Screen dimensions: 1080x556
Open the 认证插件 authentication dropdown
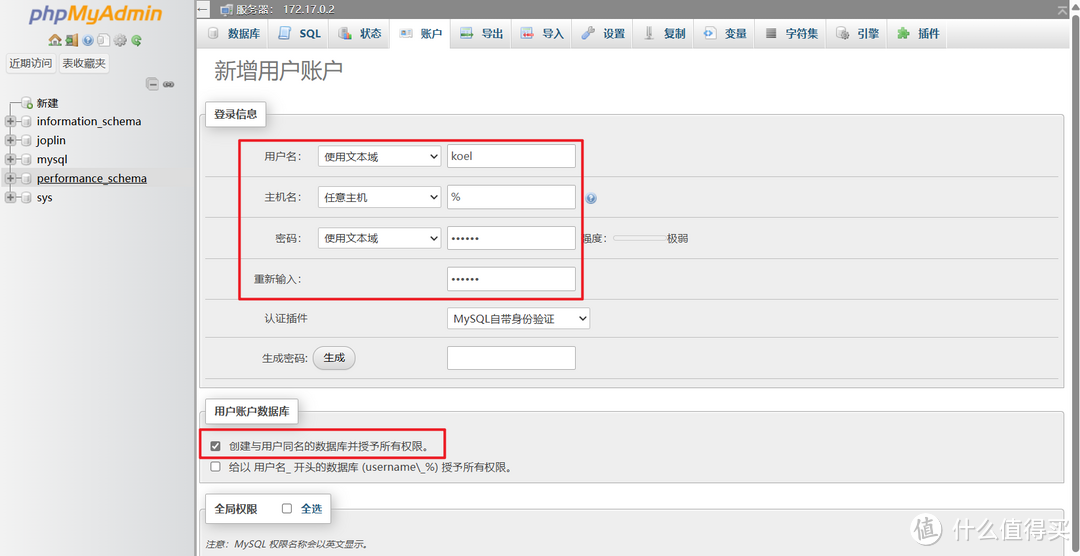point(518,318)
